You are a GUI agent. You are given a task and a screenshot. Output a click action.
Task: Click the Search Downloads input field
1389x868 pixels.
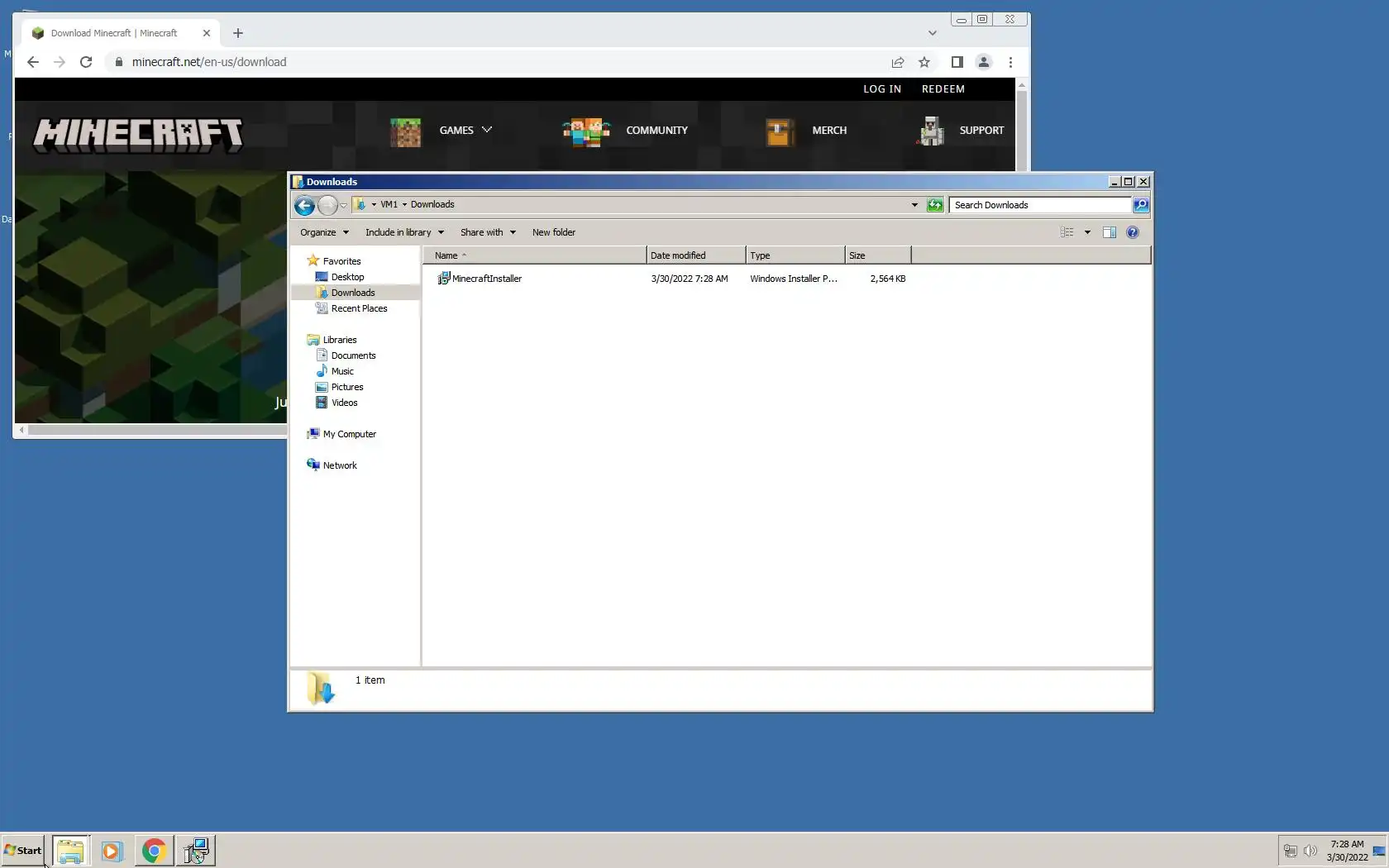pos(1040,205)
